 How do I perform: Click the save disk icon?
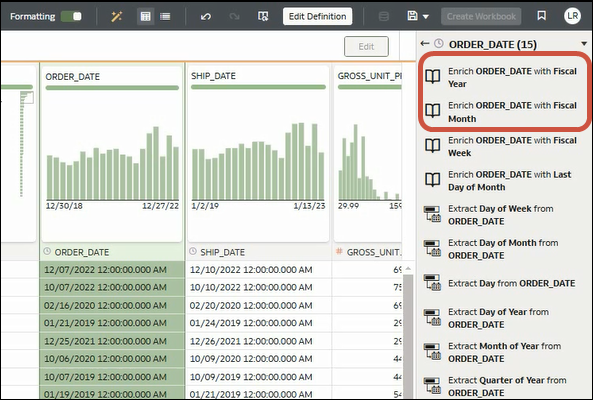[412, 16]
